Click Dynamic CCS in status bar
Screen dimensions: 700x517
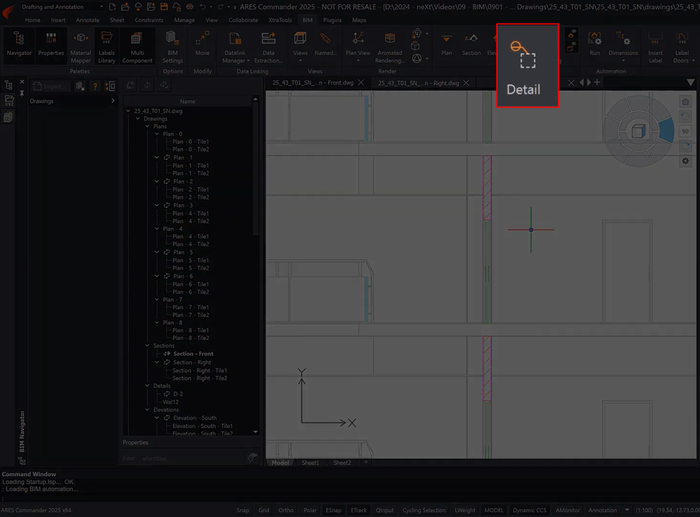pos(529,510)
